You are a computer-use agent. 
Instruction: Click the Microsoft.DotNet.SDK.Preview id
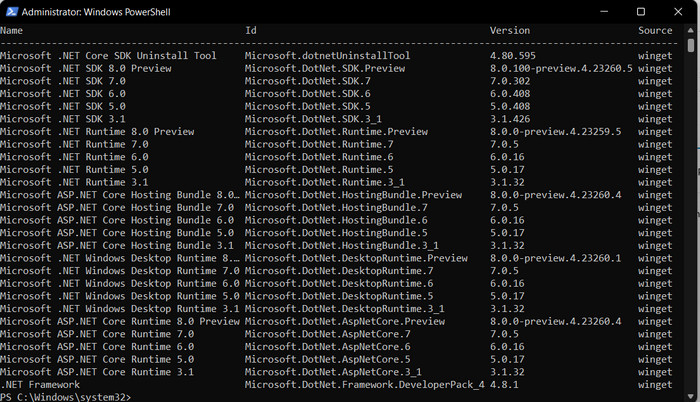[325, 68]
